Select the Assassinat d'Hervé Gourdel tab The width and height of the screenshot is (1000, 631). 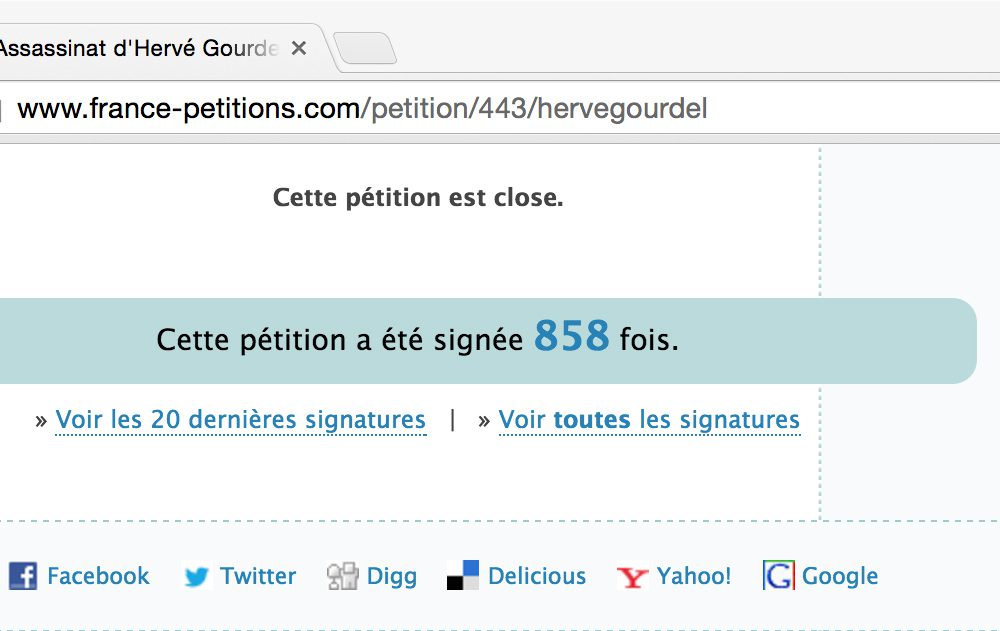click(x=139, y=48)
